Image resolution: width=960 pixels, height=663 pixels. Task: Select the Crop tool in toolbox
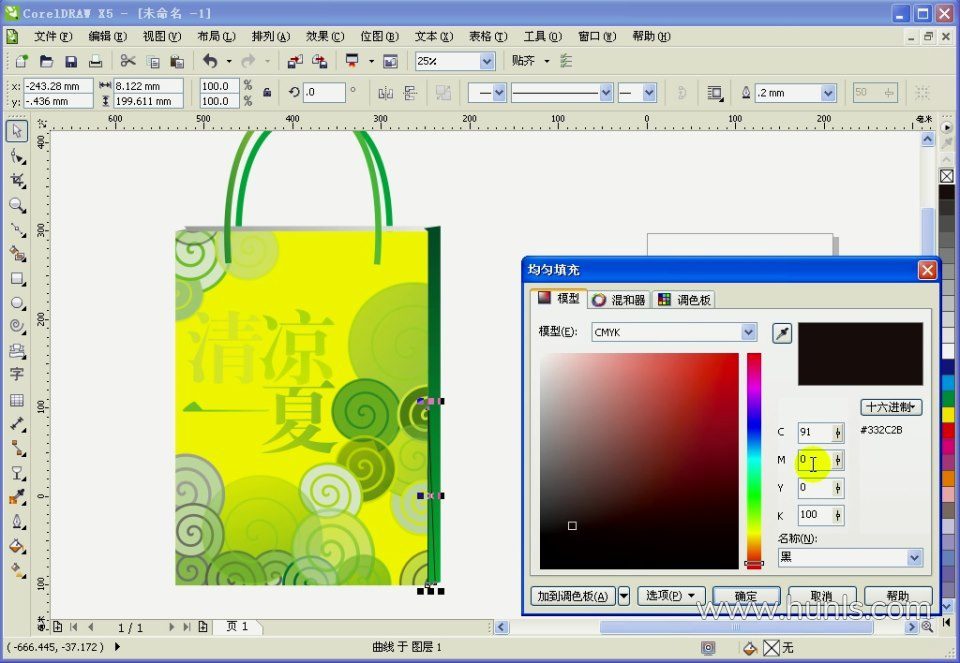click(17, 181)
